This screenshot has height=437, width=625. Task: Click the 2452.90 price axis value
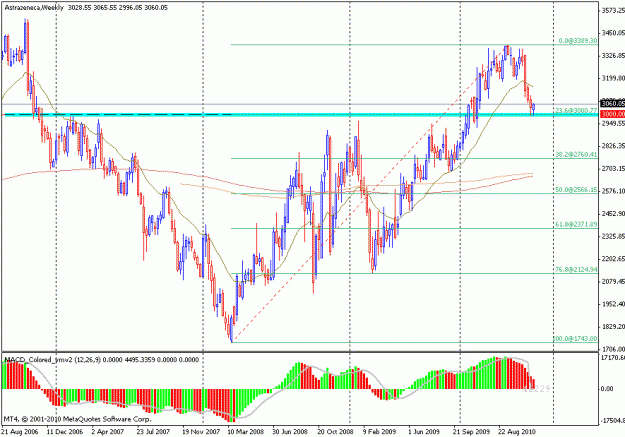point(613,214)
